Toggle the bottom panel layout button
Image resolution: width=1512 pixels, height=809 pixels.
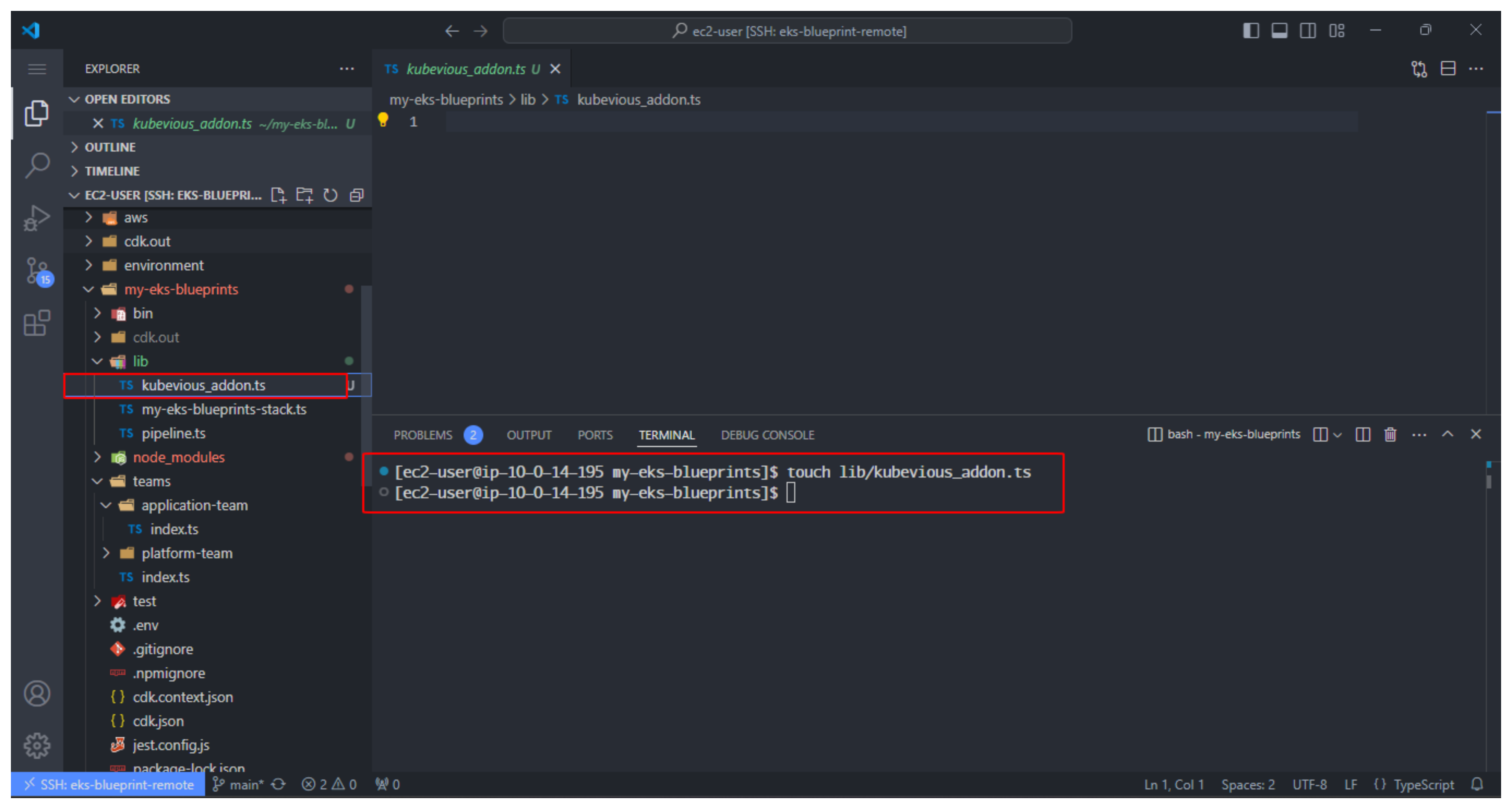coord(1280,31)
